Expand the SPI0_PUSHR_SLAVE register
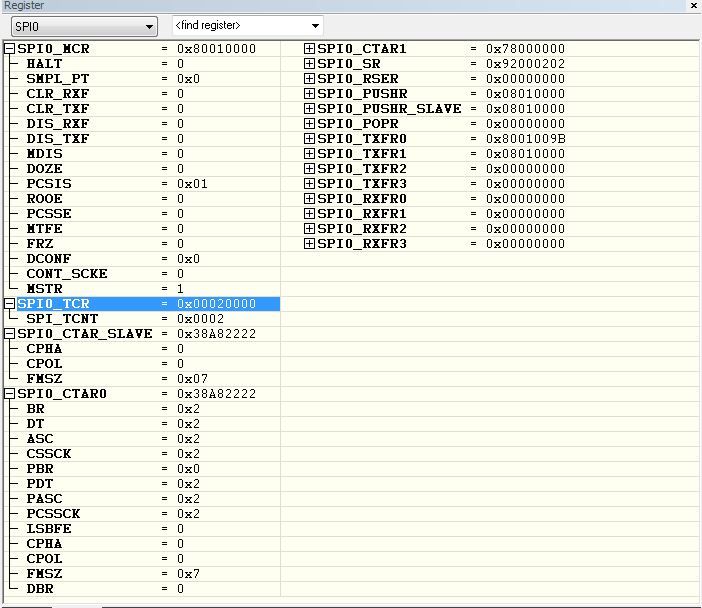Viewport: 702px width, 608px height. click(x=309, y=109)
